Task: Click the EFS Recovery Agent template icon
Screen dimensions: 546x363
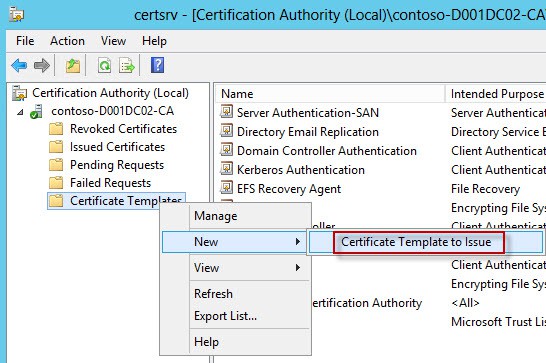Action: coord(226,188)
